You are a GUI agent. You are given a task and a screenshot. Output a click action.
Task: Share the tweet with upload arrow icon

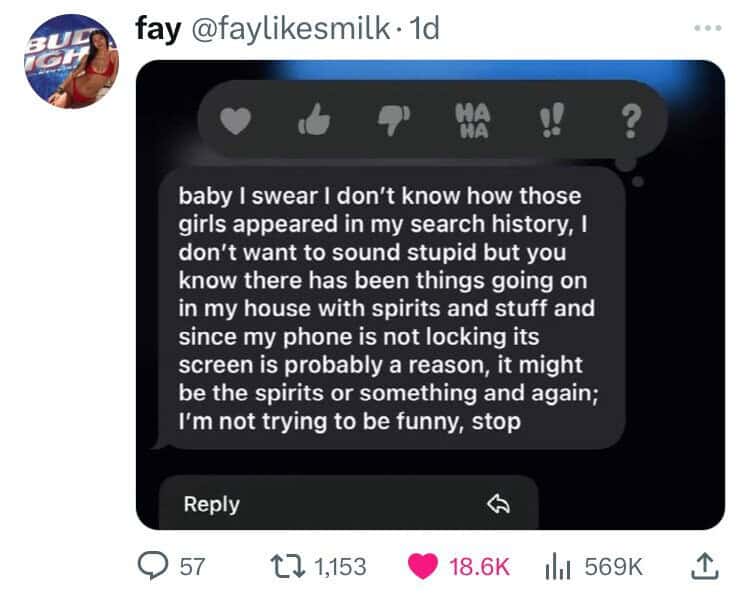[705, 566]
